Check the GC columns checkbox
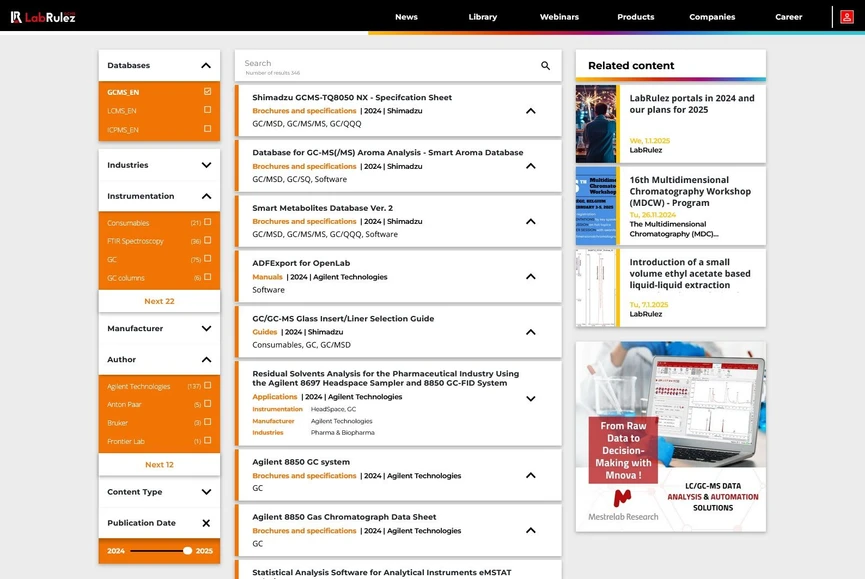 [x=207, y=277]
